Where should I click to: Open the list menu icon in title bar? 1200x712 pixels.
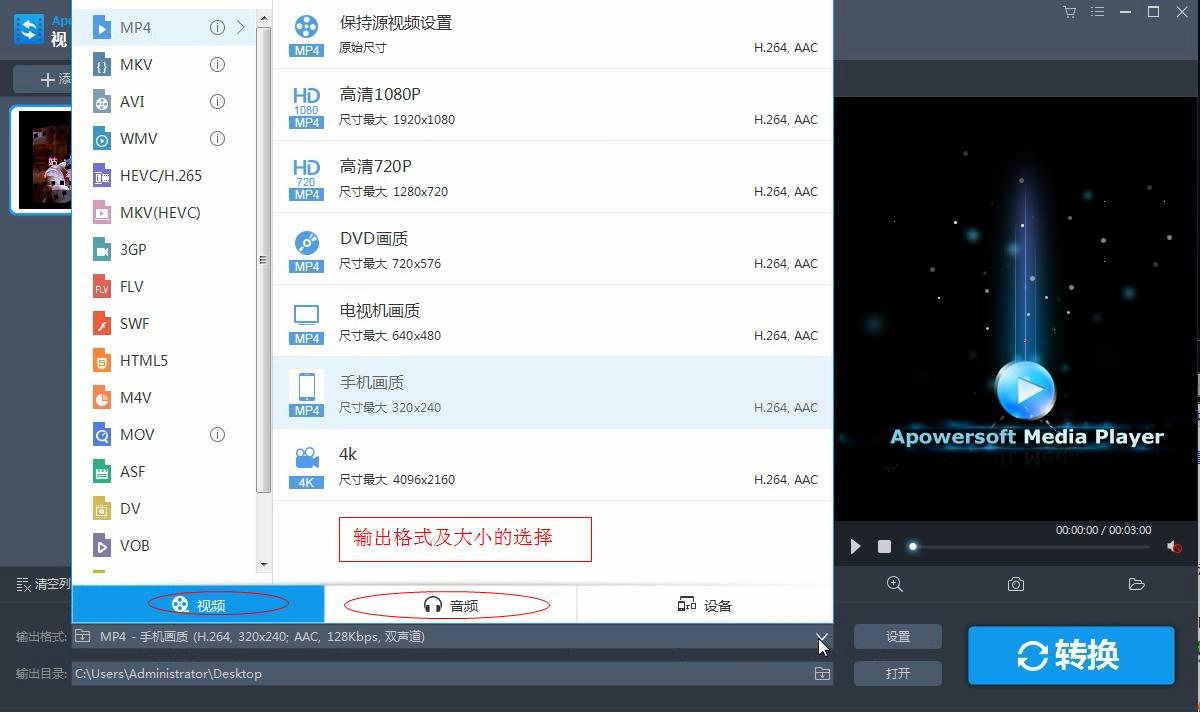(x=1099, y=12)
